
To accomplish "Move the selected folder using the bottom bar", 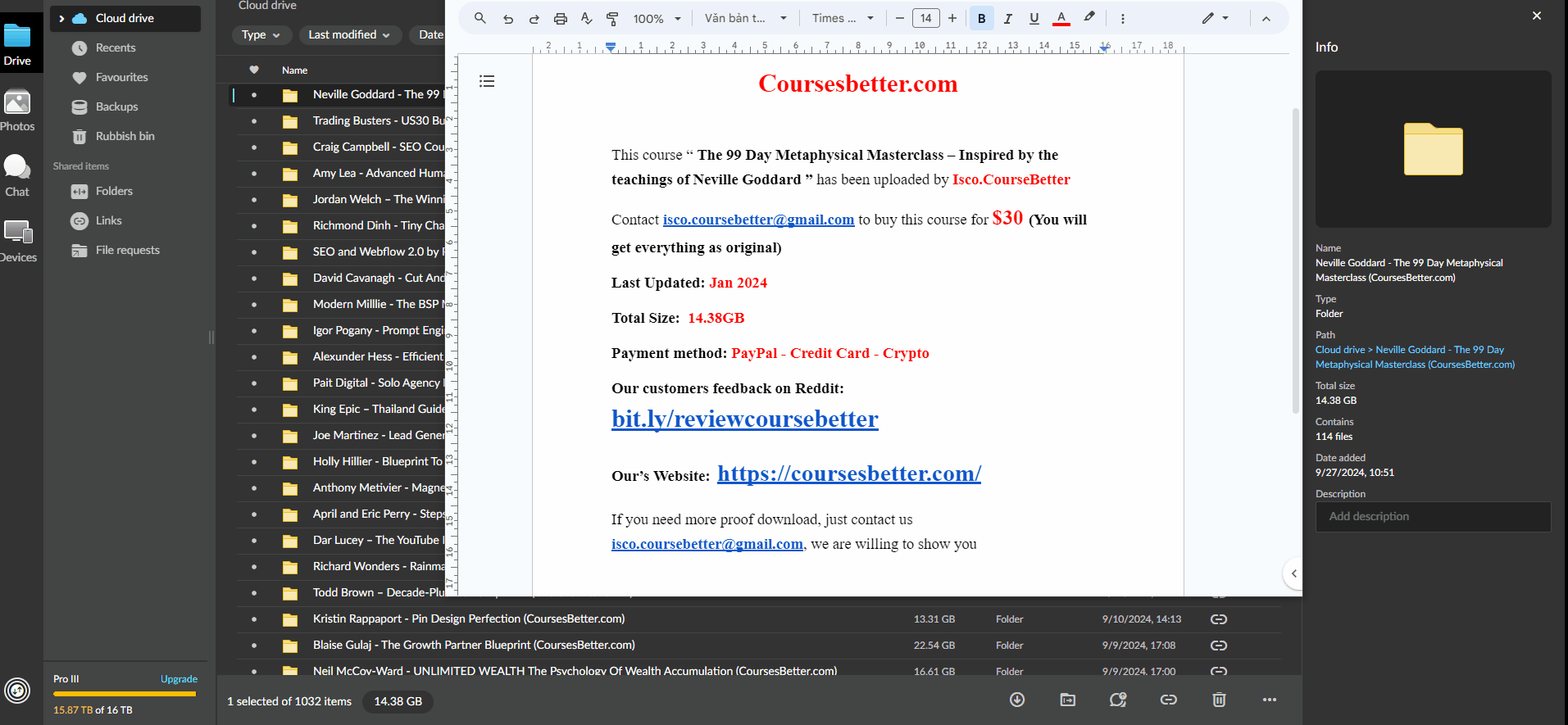I will [1068, 700].
